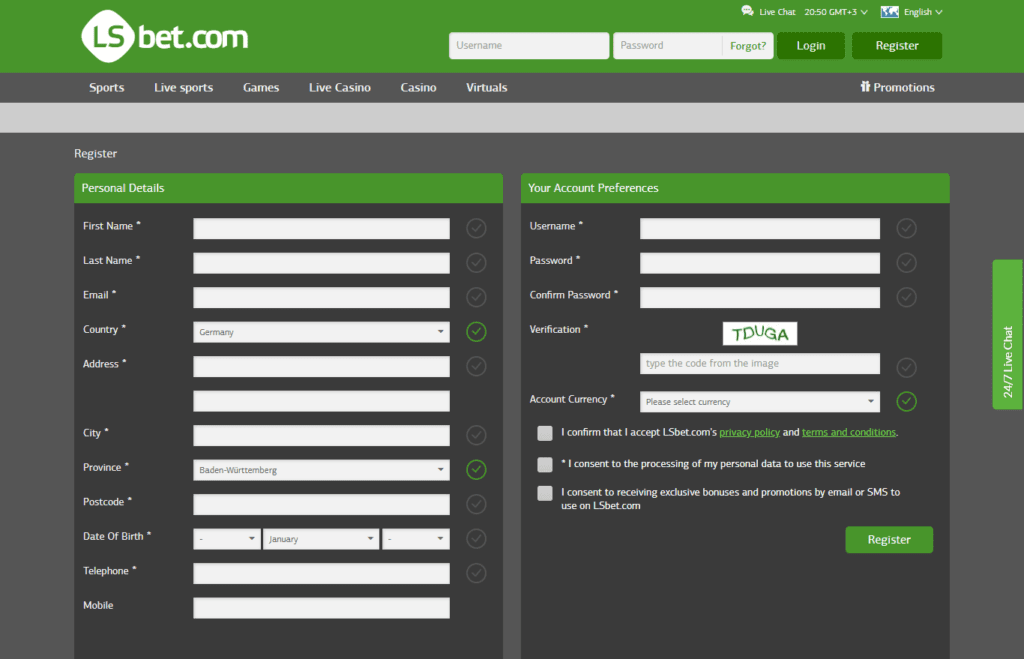Click the Telephone field

click(321, 573)
